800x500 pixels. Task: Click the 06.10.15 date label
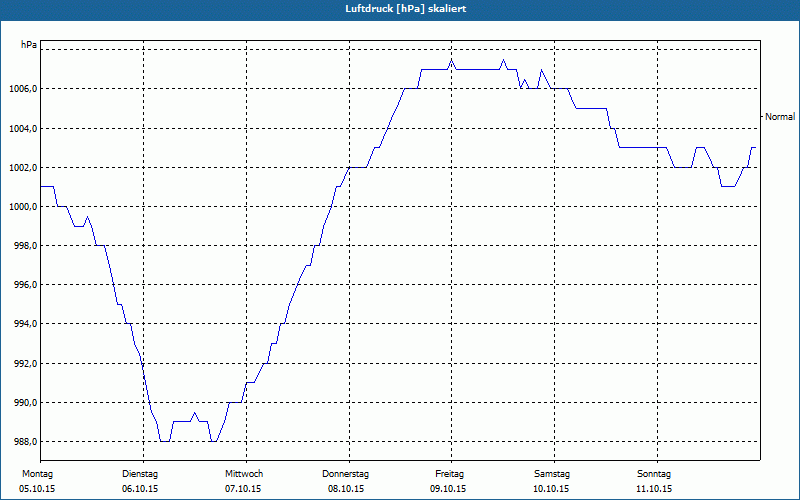(140, 489)
